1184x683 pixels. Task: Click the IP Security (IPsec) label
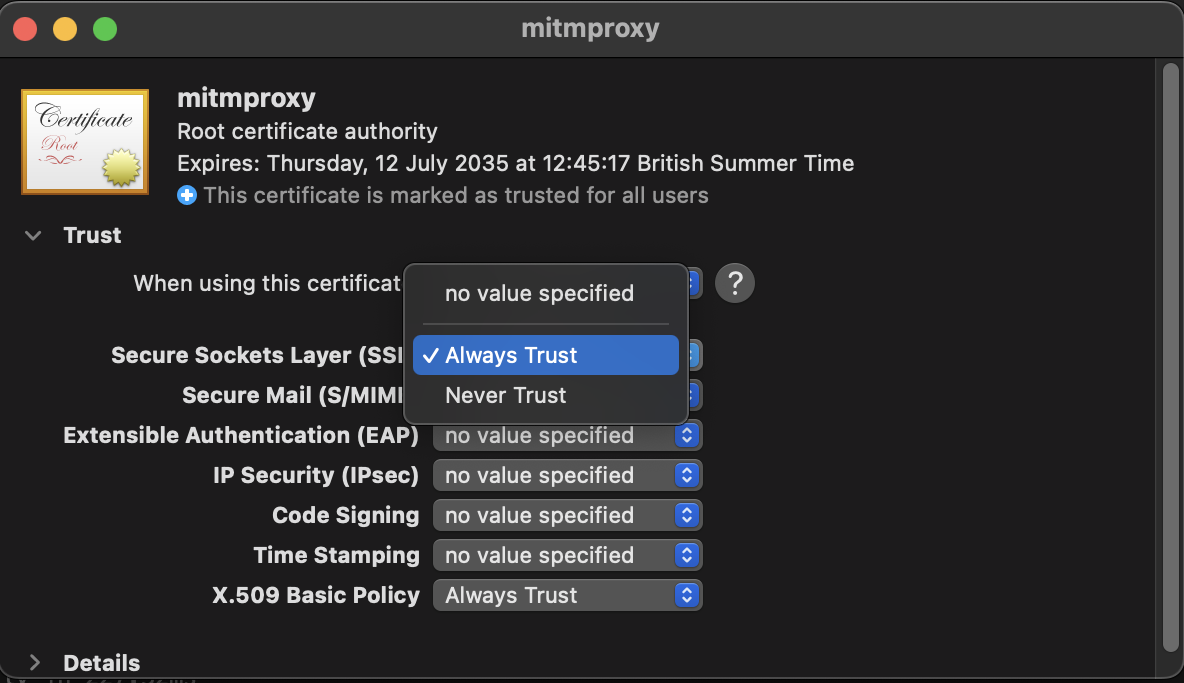316,475
